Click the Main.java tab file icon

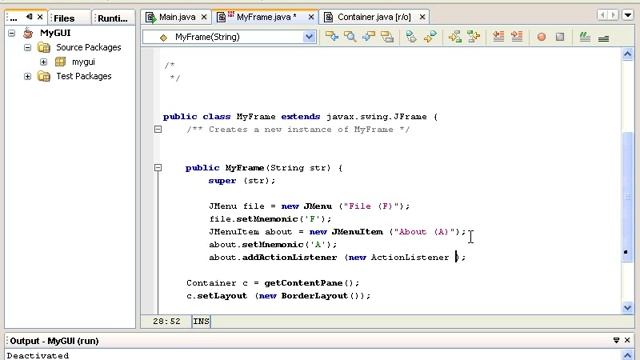click(151, 17)
